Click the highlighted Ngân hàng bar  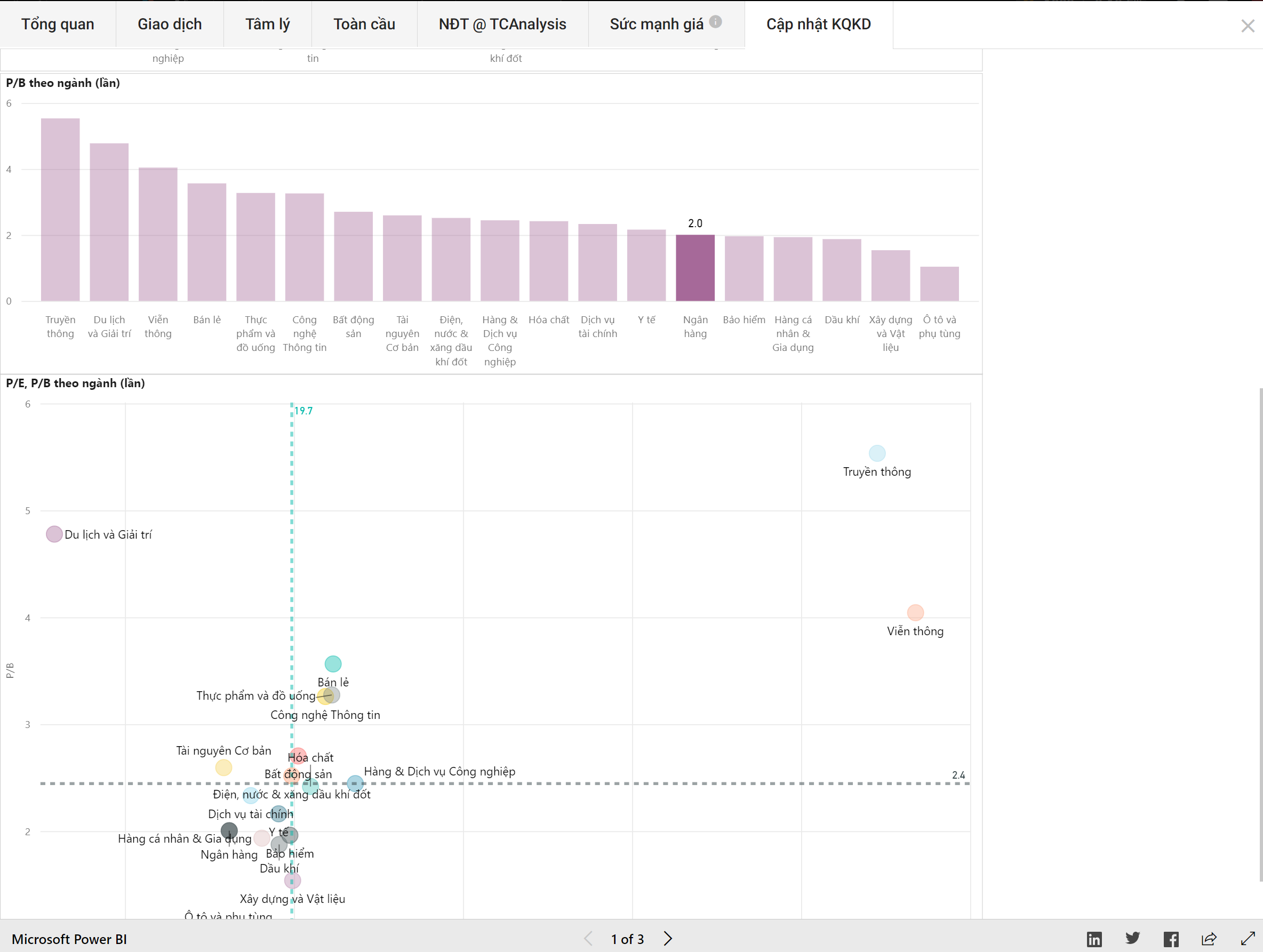pos(696,268)
